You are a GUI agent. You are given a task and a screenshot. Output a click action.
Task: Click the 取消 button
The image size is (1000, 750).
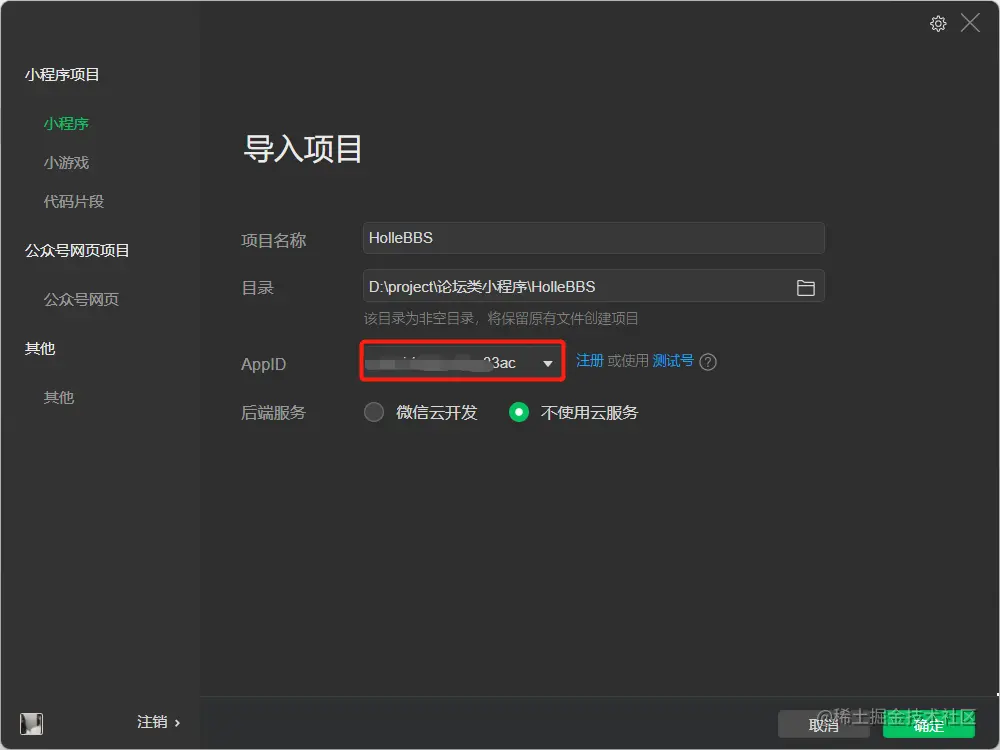point(823,724)
